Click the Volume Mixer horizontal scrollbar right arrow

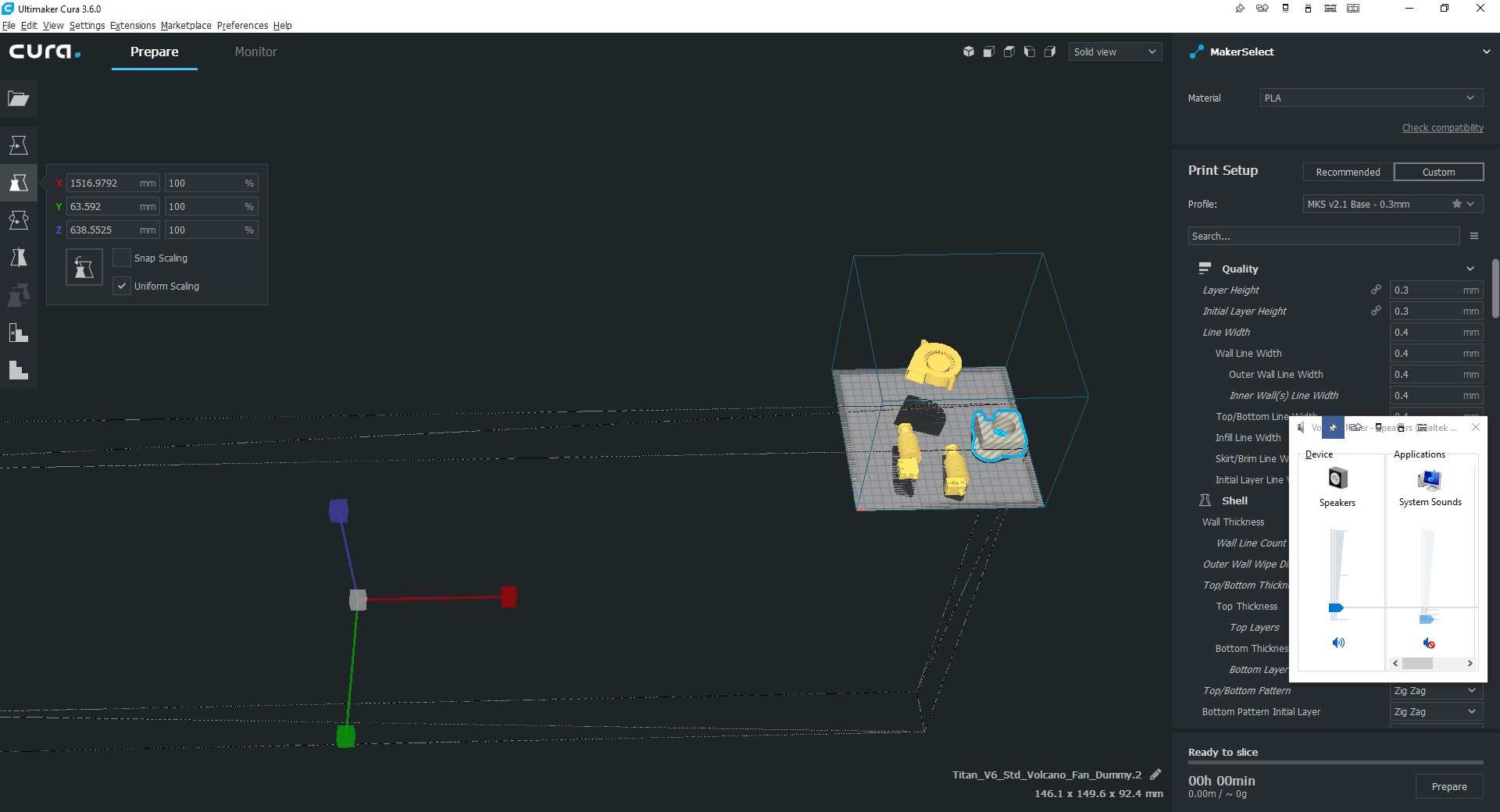point(1470,663)
